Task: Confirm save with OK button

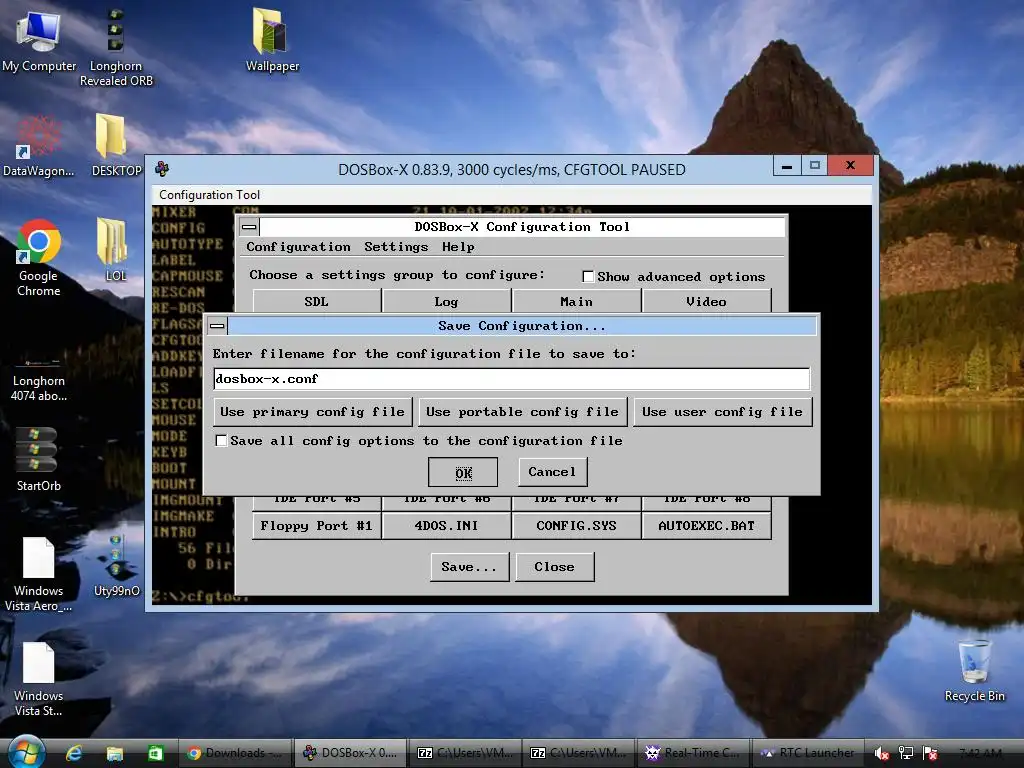Action: coord(463,472)
